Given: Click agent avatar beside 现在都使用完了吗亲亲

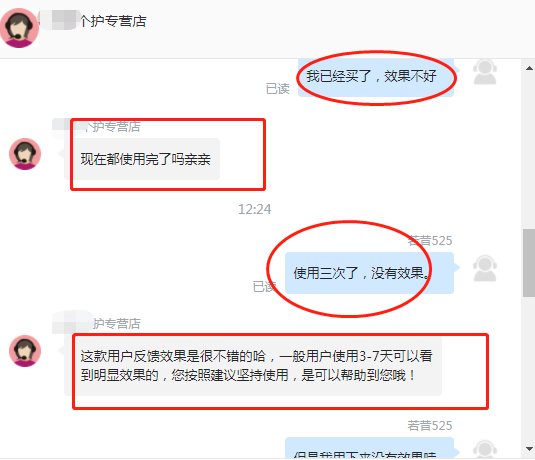Looking at the screenshot, I should click(x=25, y=154).
